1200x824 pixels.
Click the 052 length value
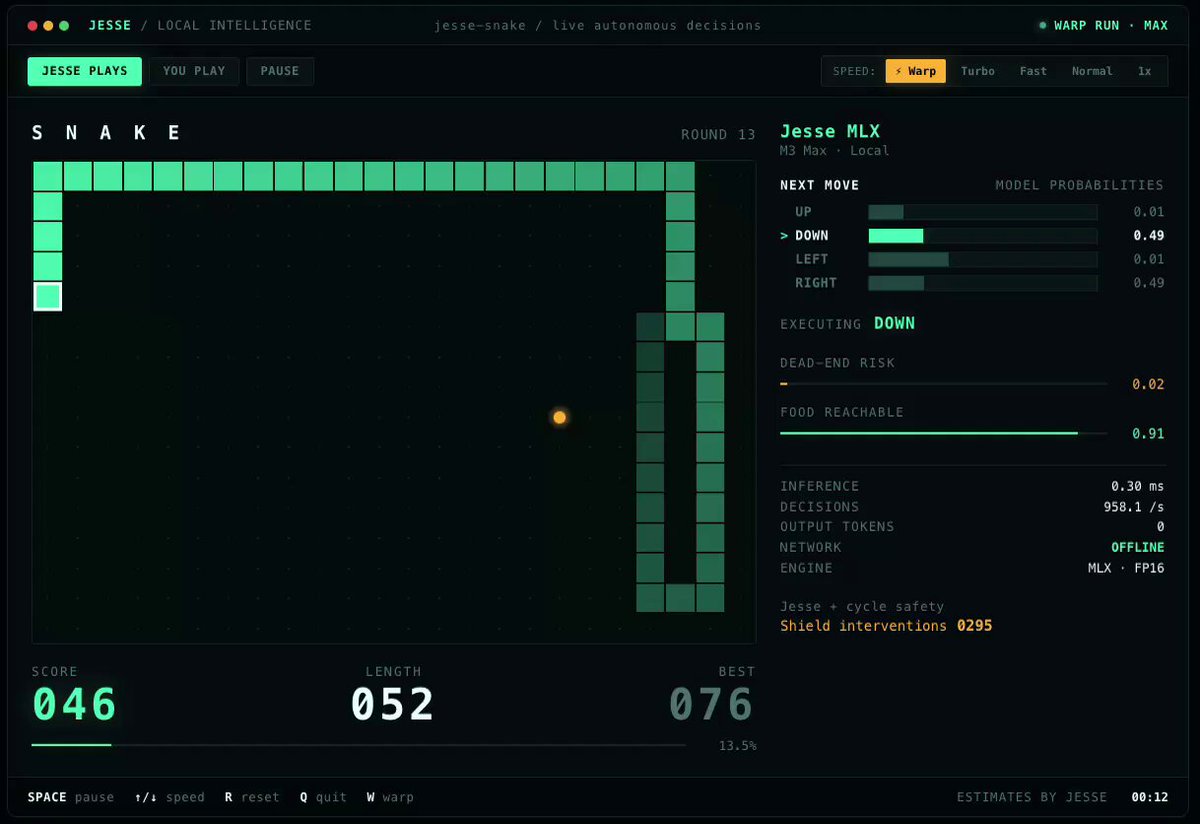(393, 704)
